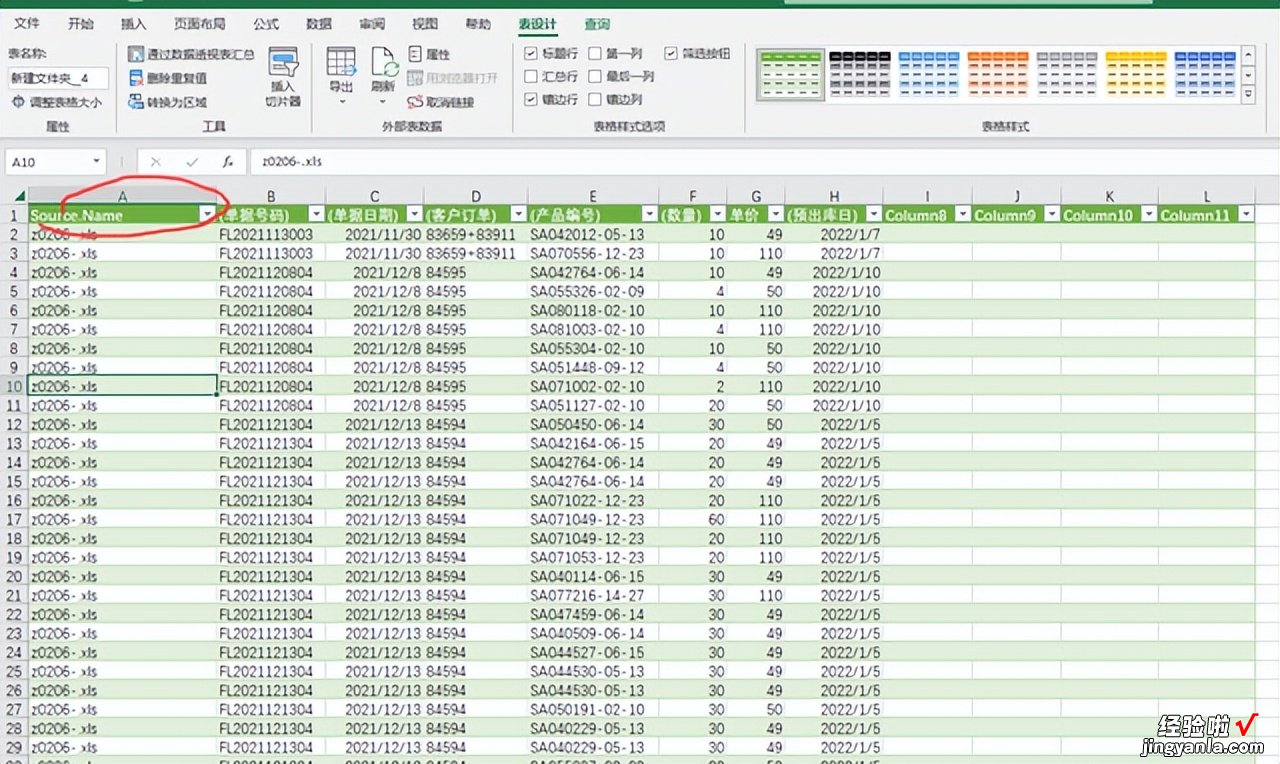Click 调整表格大小 resize table
This screenshot has height=764, width=1280.
(x=57, y=102)
